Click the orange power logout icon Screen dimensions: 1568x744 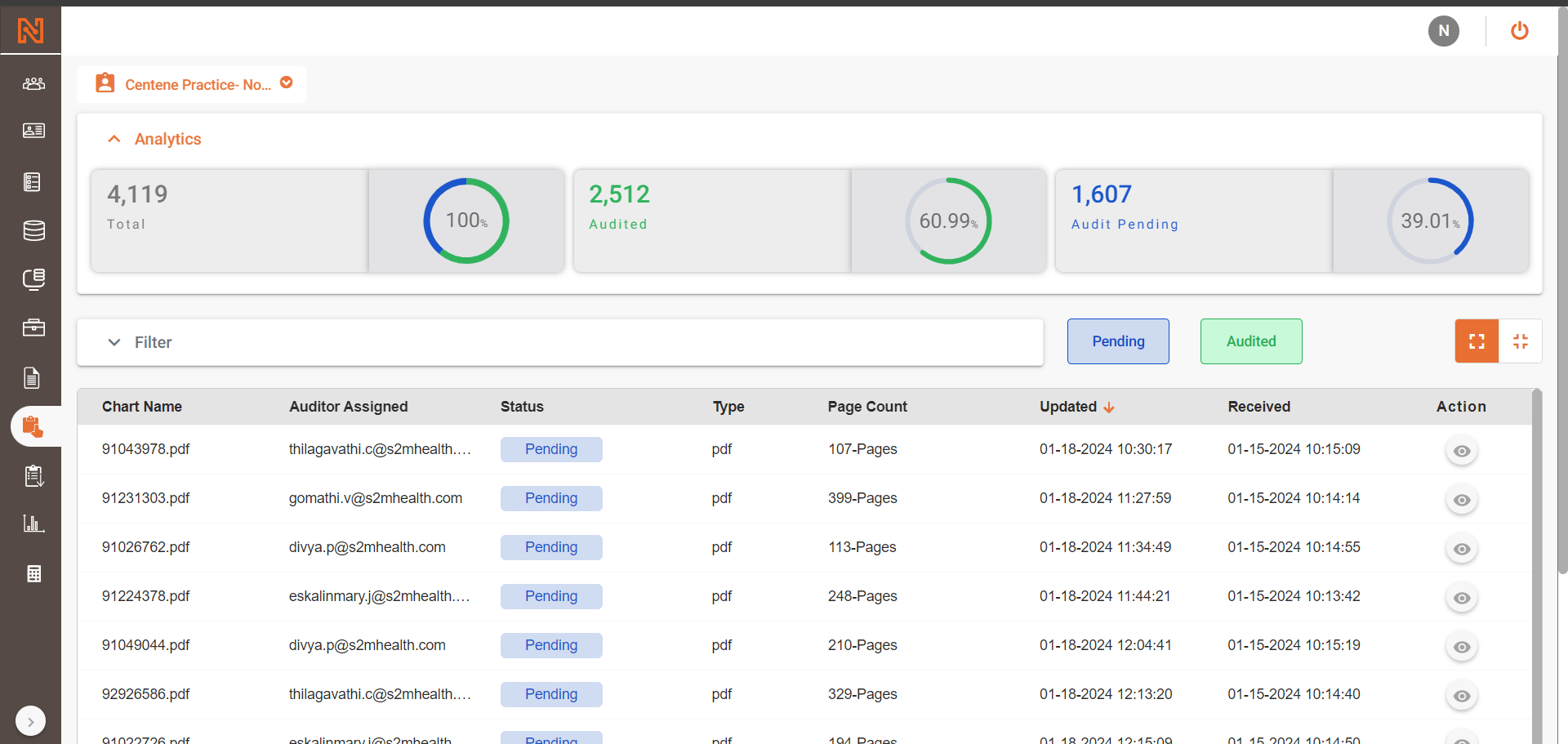pyautogui.click(x=1519, y=31)
